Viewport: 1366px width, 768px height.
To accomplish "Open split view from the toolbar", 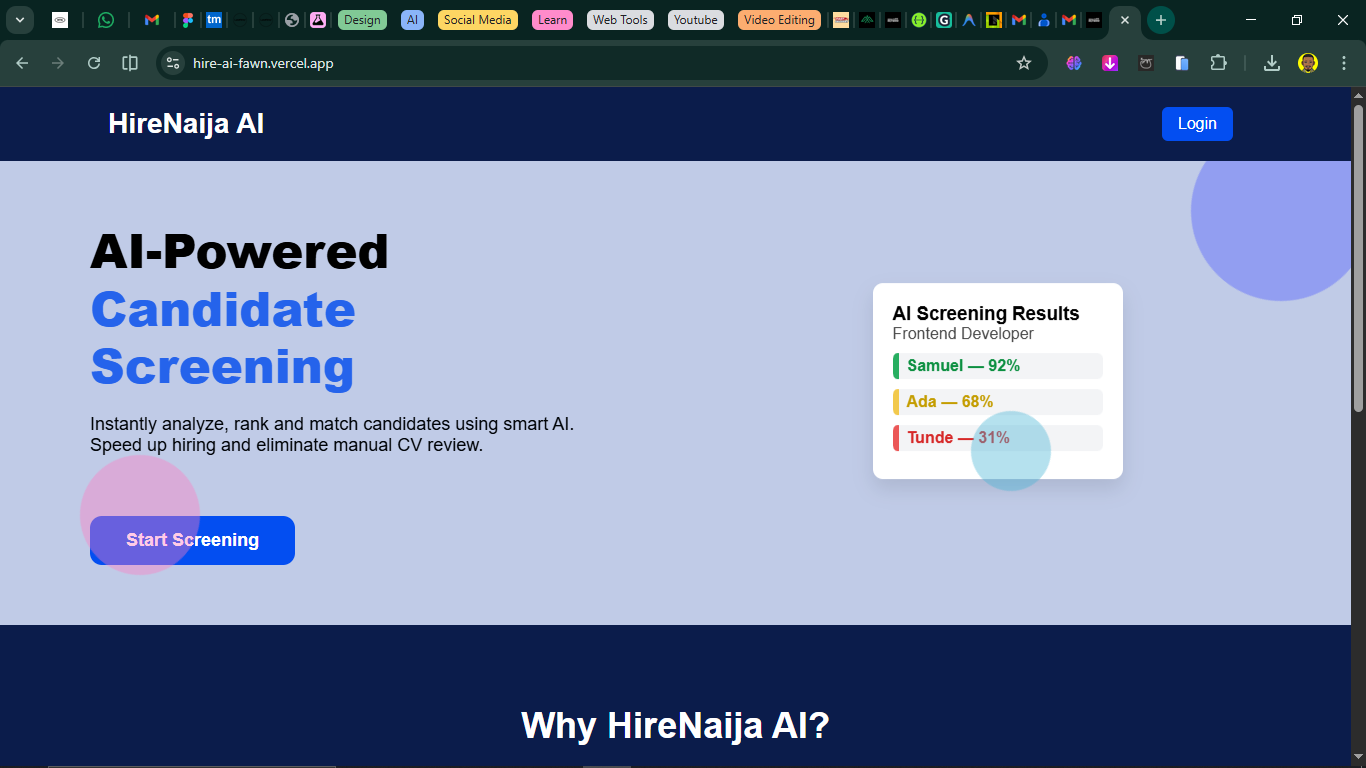I will (x=130, y=63).
